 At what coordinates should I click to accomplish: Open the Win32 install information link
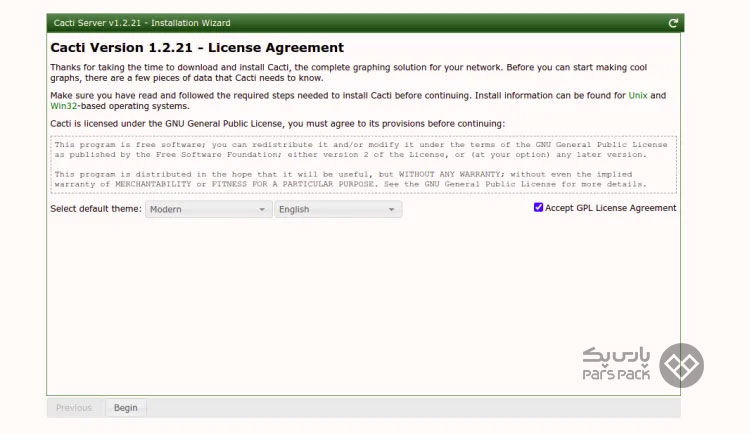63,106
